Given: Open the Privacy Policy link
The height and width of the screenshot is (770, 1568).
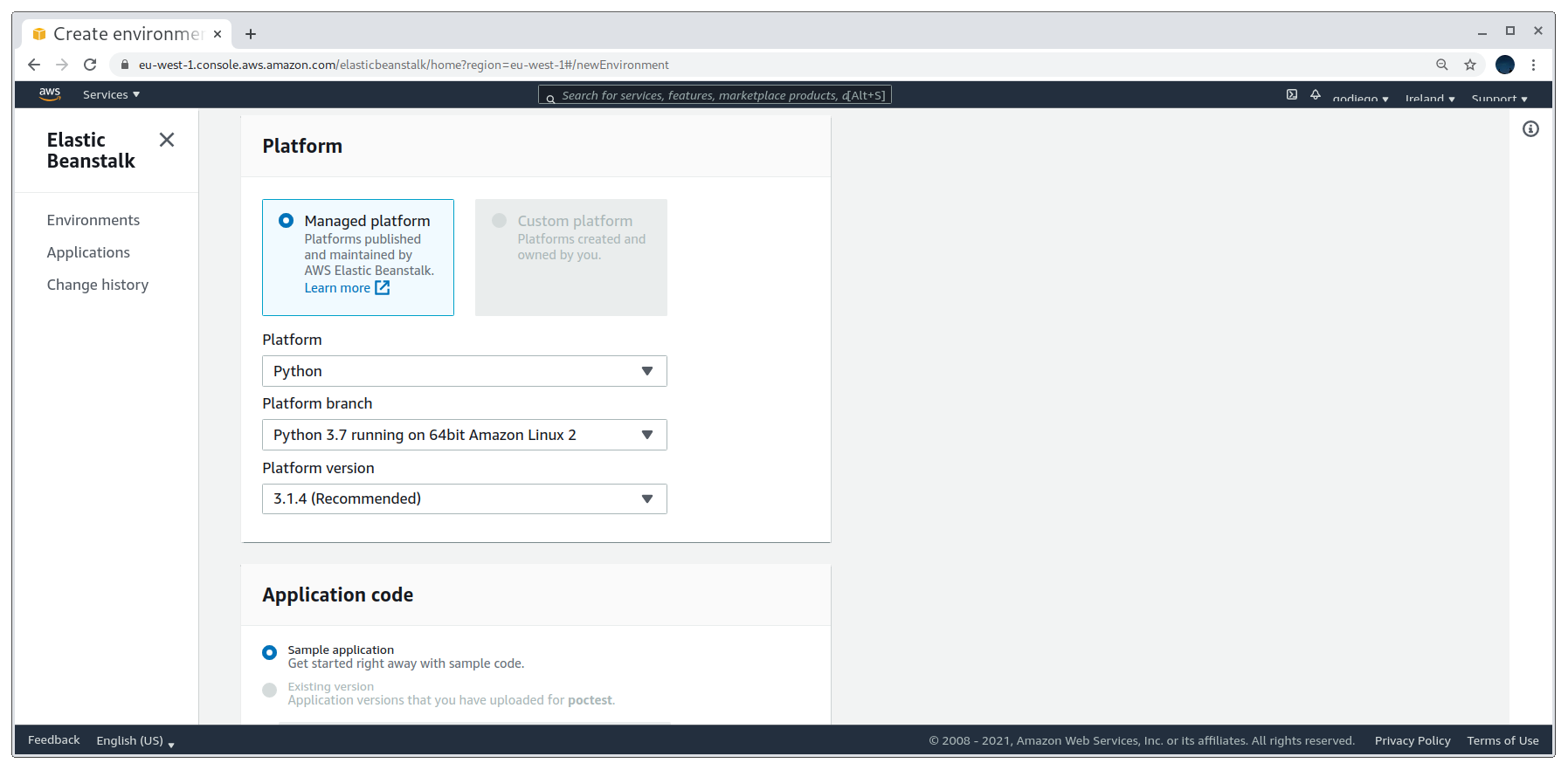Looking at the screenshot, I should (x=1413, y=740).
